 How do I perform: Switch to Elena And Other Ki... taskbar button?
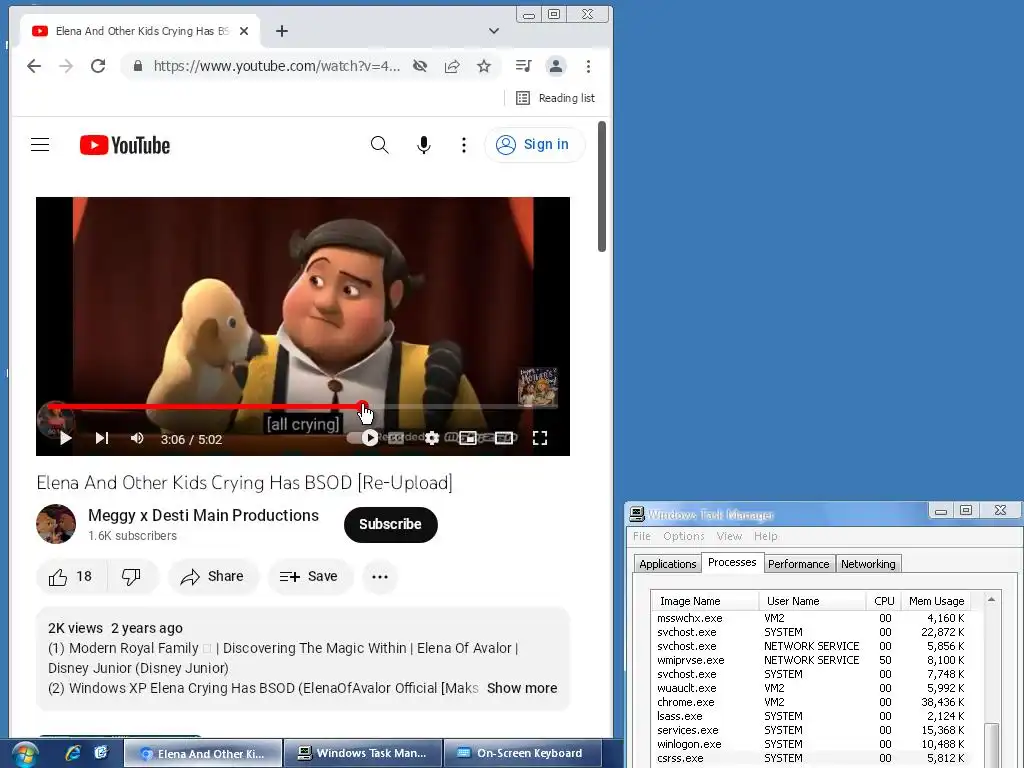[203, 753]
